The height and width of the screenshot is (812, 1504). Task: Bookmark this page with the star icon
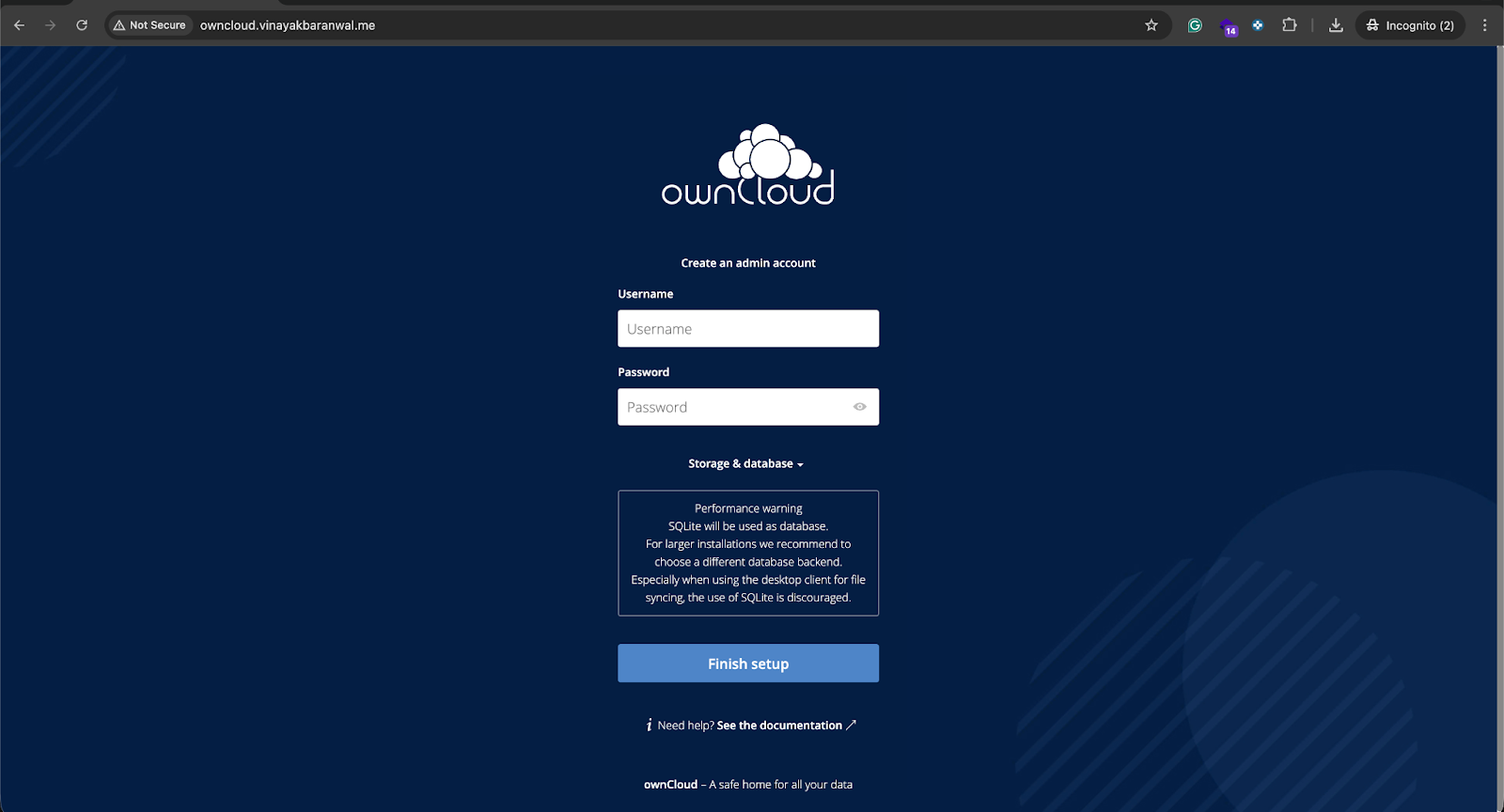click(1151, 25)
